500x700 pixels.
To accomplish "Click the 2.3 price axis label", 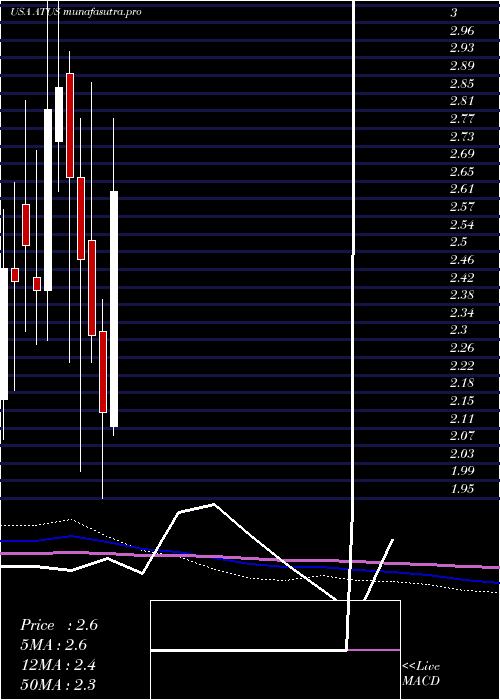I will [458, 330].
